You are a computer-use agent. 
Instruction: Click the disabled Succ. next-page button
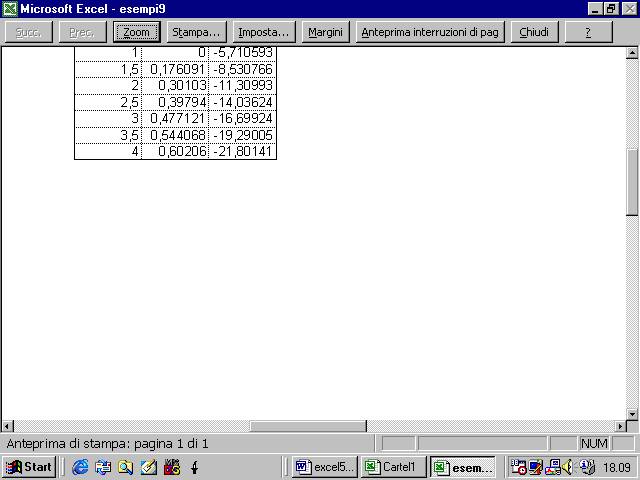(29, 32)
